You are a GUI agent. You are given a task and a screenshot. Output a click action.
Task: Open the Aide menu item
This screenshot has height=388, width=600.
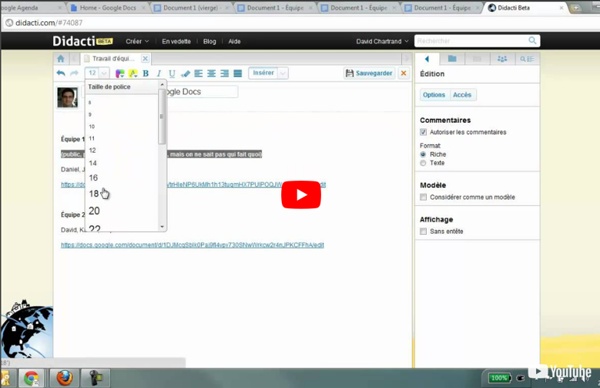234,41
